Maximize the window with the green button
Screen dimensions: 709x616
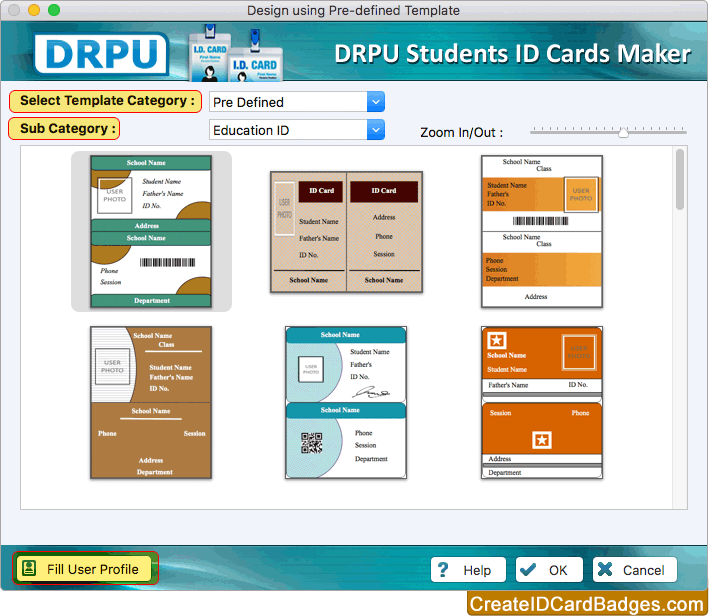(54, 9)
